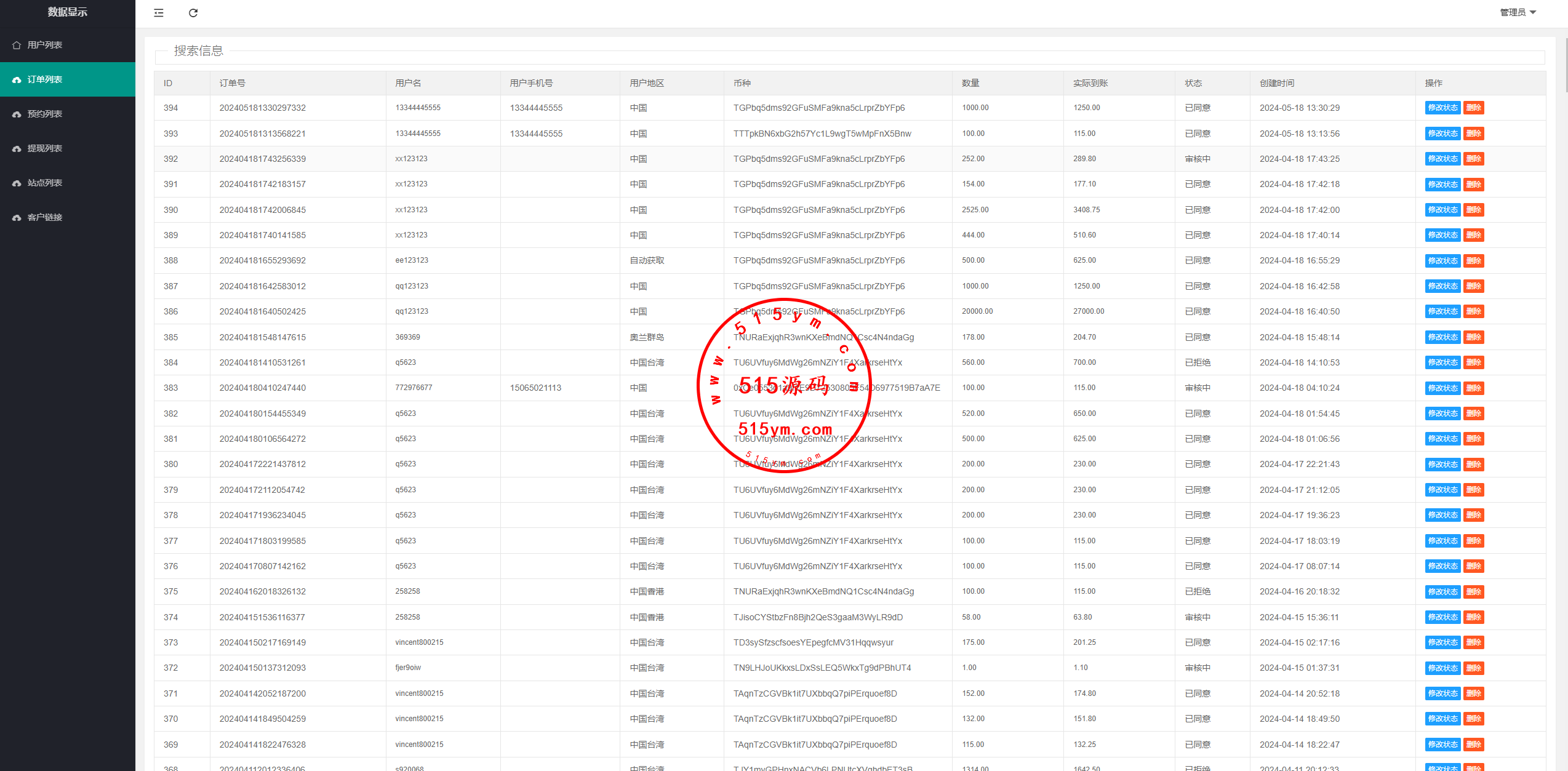Click 修改状态 for order ID 369
1568x771 pixels.
pyautogui.click(x=1442, y=745)
